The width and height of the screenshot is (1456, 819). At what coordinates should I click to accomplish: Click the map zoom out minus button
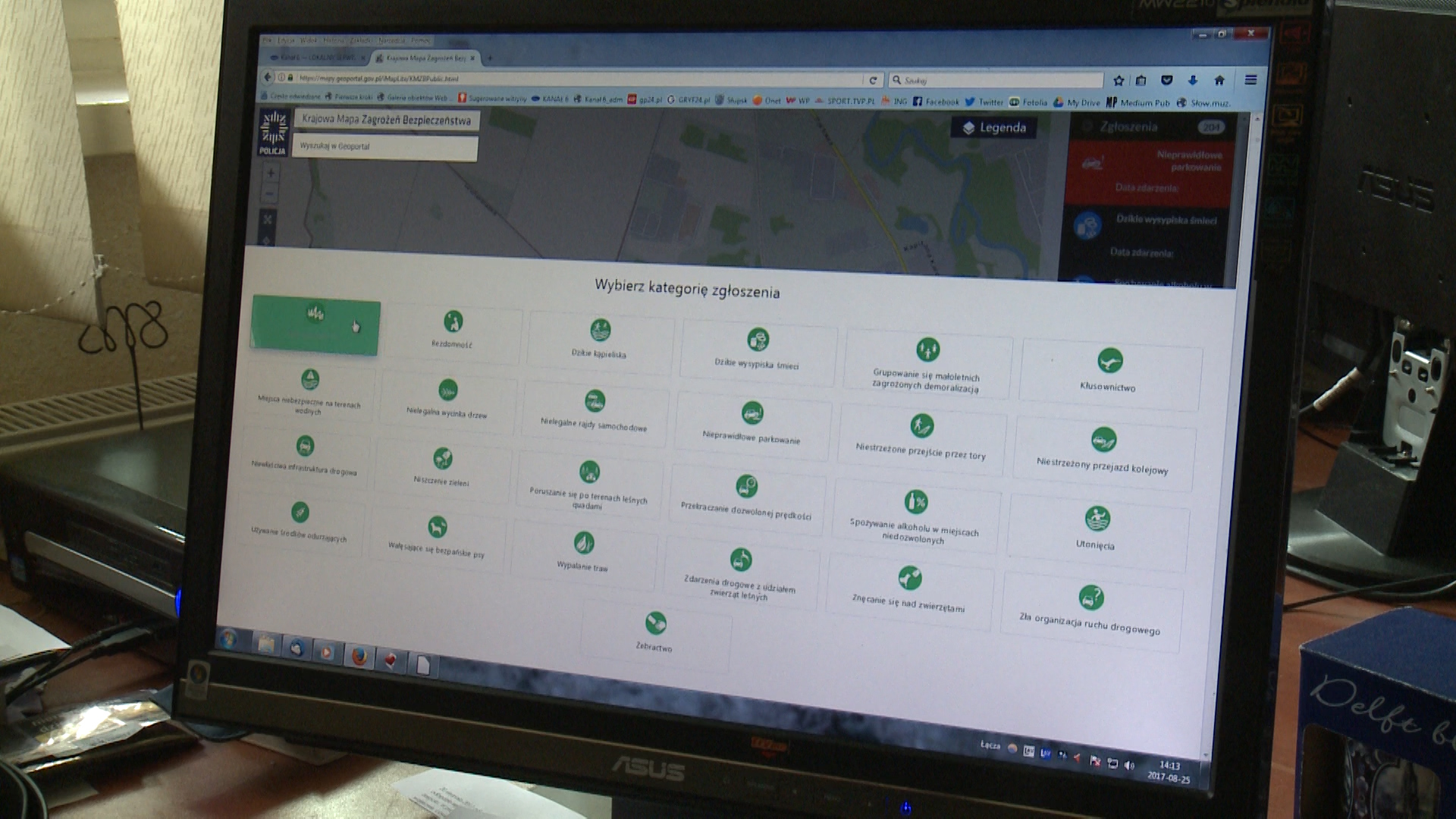[269, 193]
